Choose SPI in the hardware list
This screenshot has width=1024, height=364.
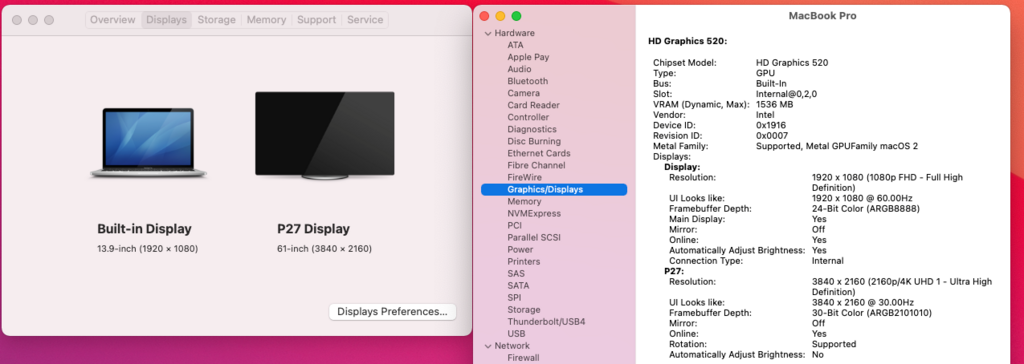515,297
